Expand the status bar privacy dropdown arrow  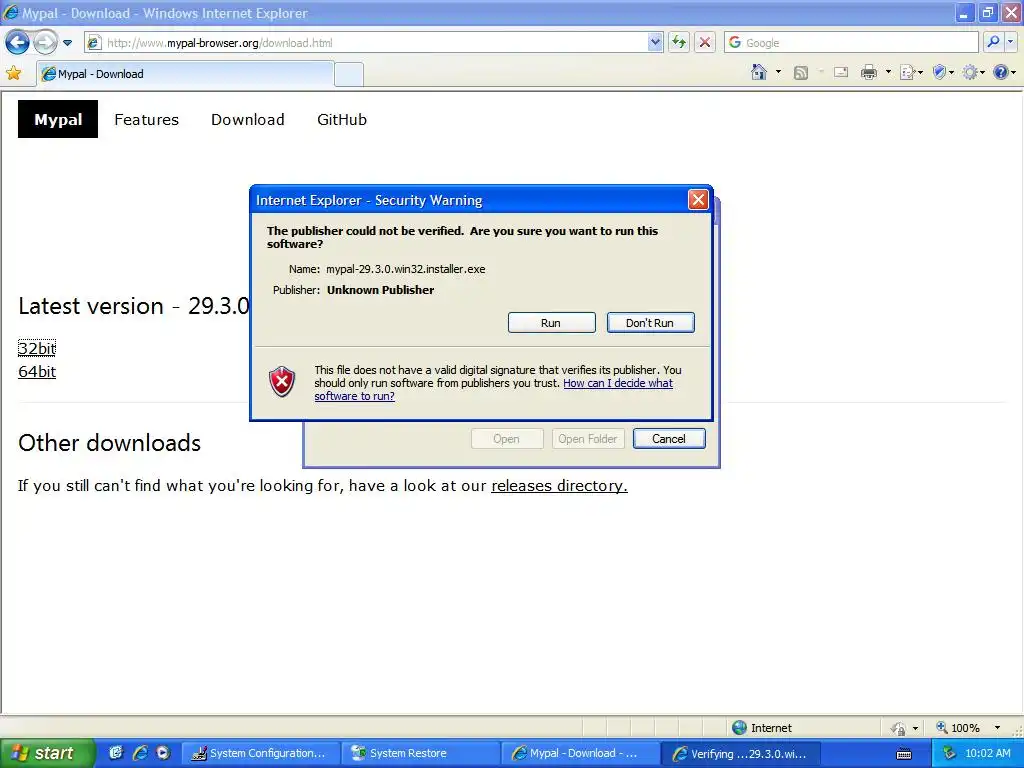point(915,728)
